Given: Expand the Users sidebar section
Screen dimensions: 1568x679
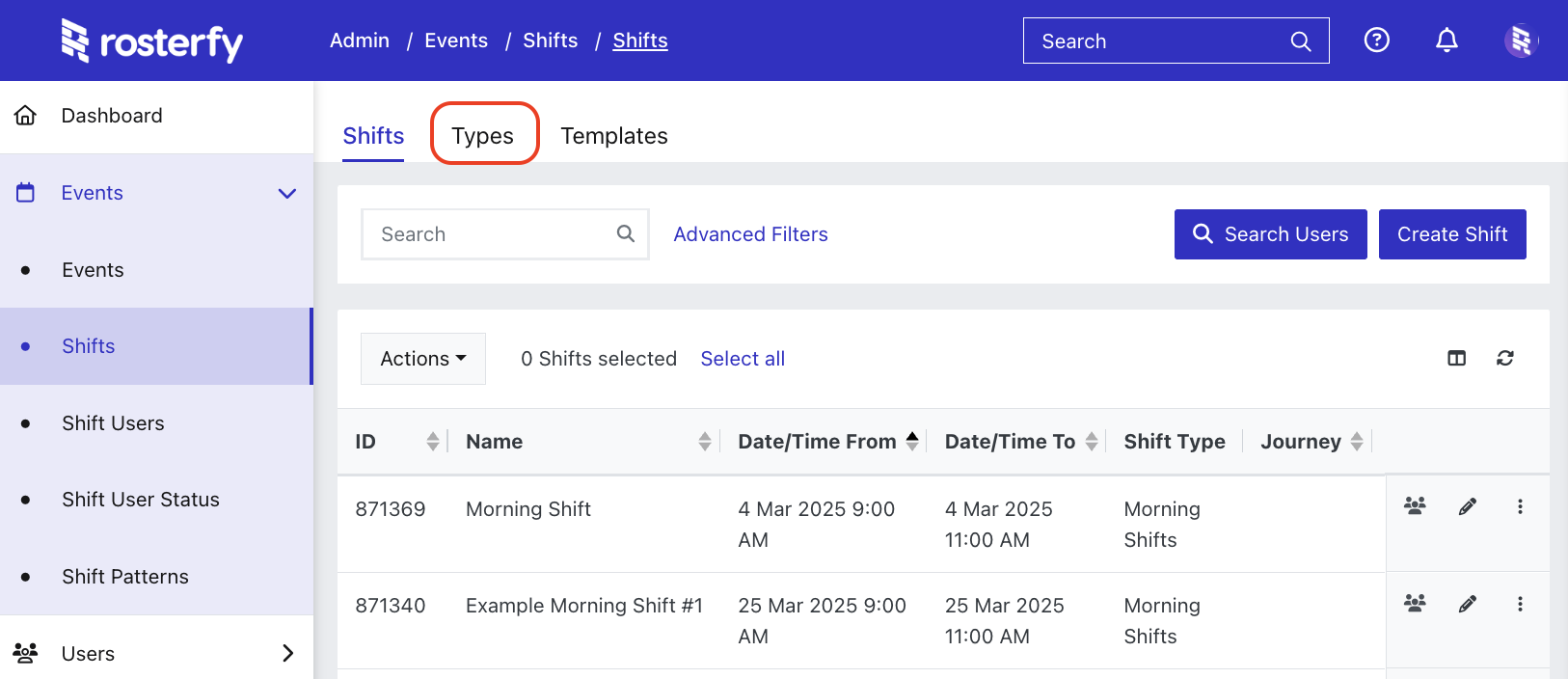Looking at the screenshot, I should click(x=286, y=653).
